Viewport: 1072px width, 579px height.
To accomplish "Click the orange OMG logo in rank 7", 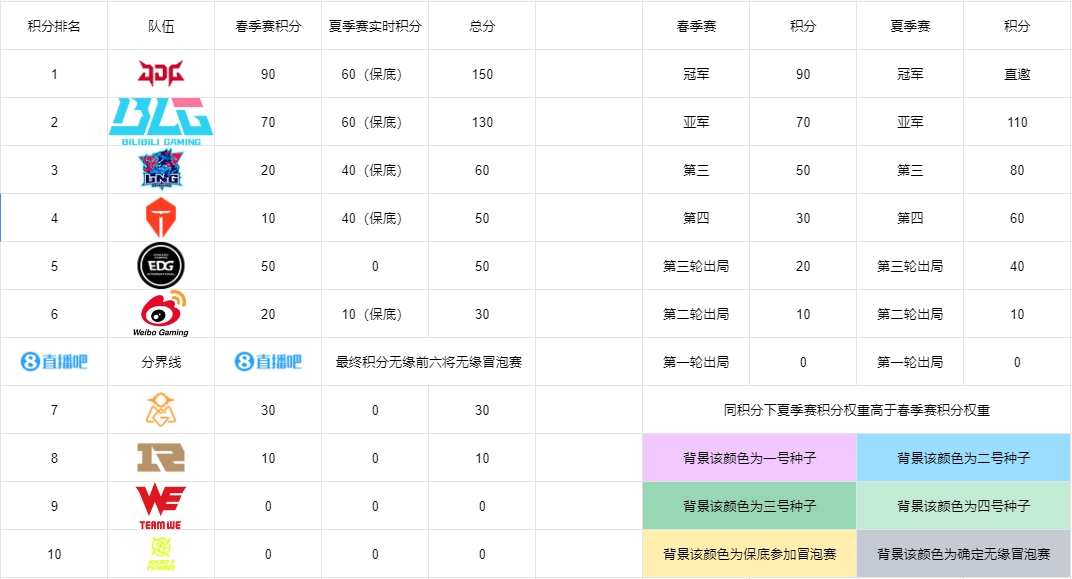I will click(x=161, y=409).
